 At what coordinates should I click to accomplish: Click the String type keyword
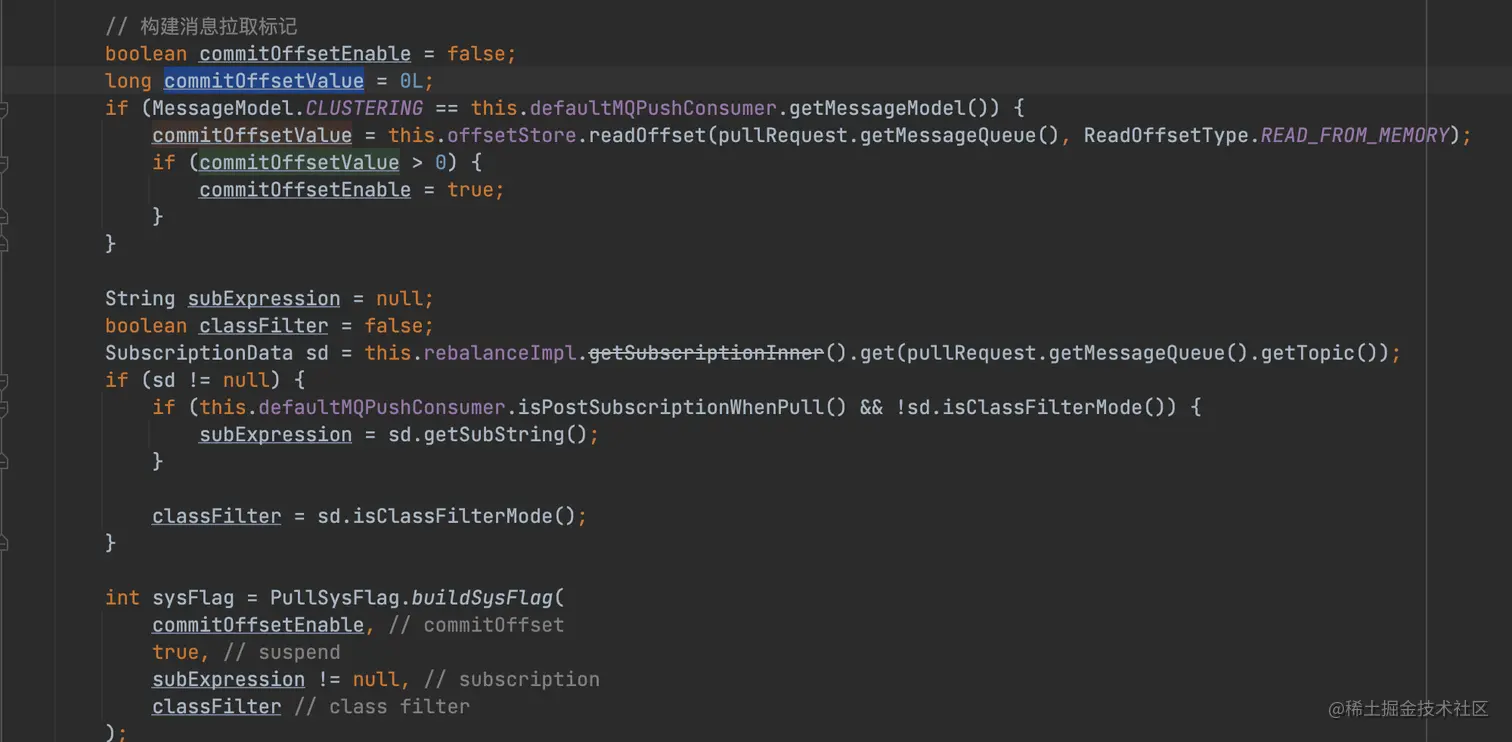pos(140,298)
